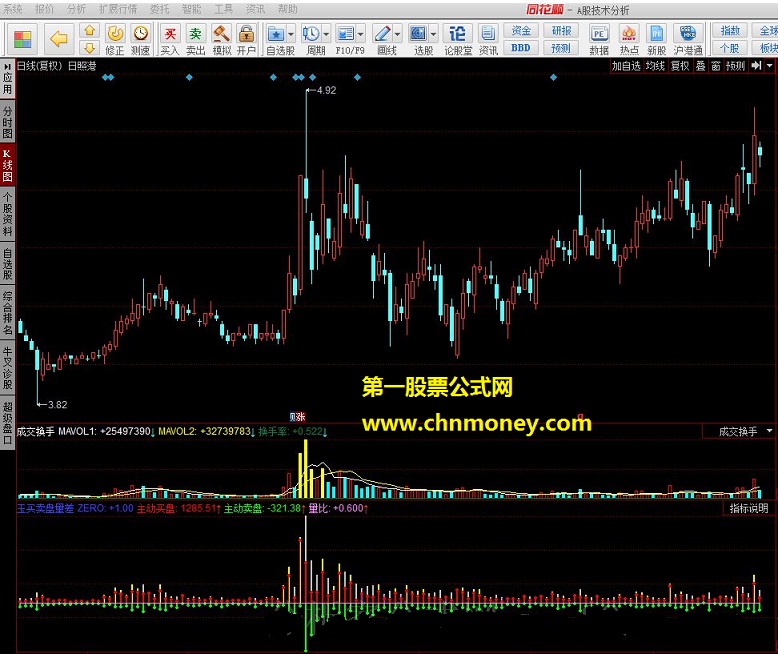Click the 资金 button
Viewport: 778px width, 654px height.
click(521, 31)
